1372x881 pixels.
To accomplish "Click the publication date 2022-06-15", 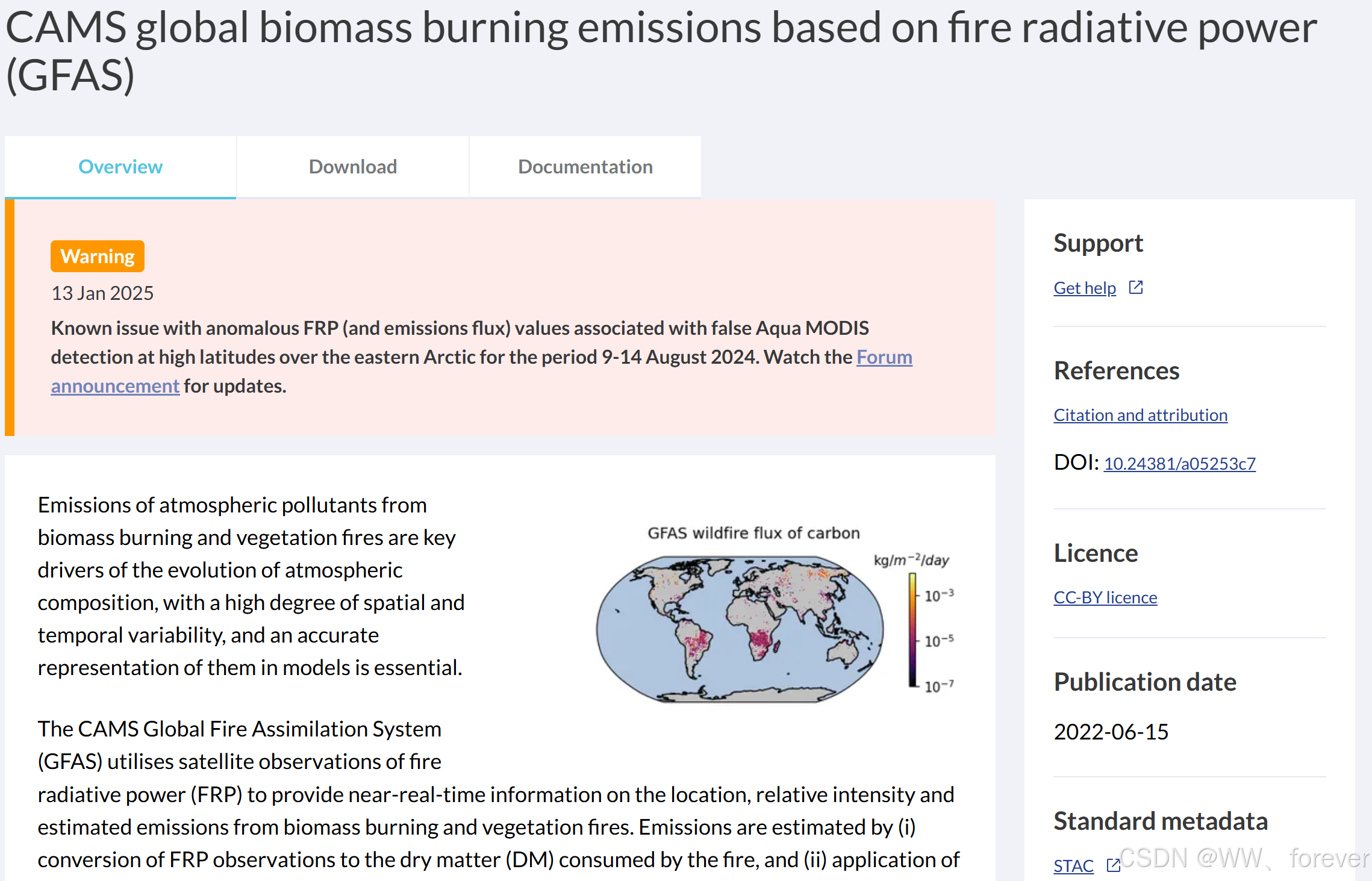I will (1111, 732).
